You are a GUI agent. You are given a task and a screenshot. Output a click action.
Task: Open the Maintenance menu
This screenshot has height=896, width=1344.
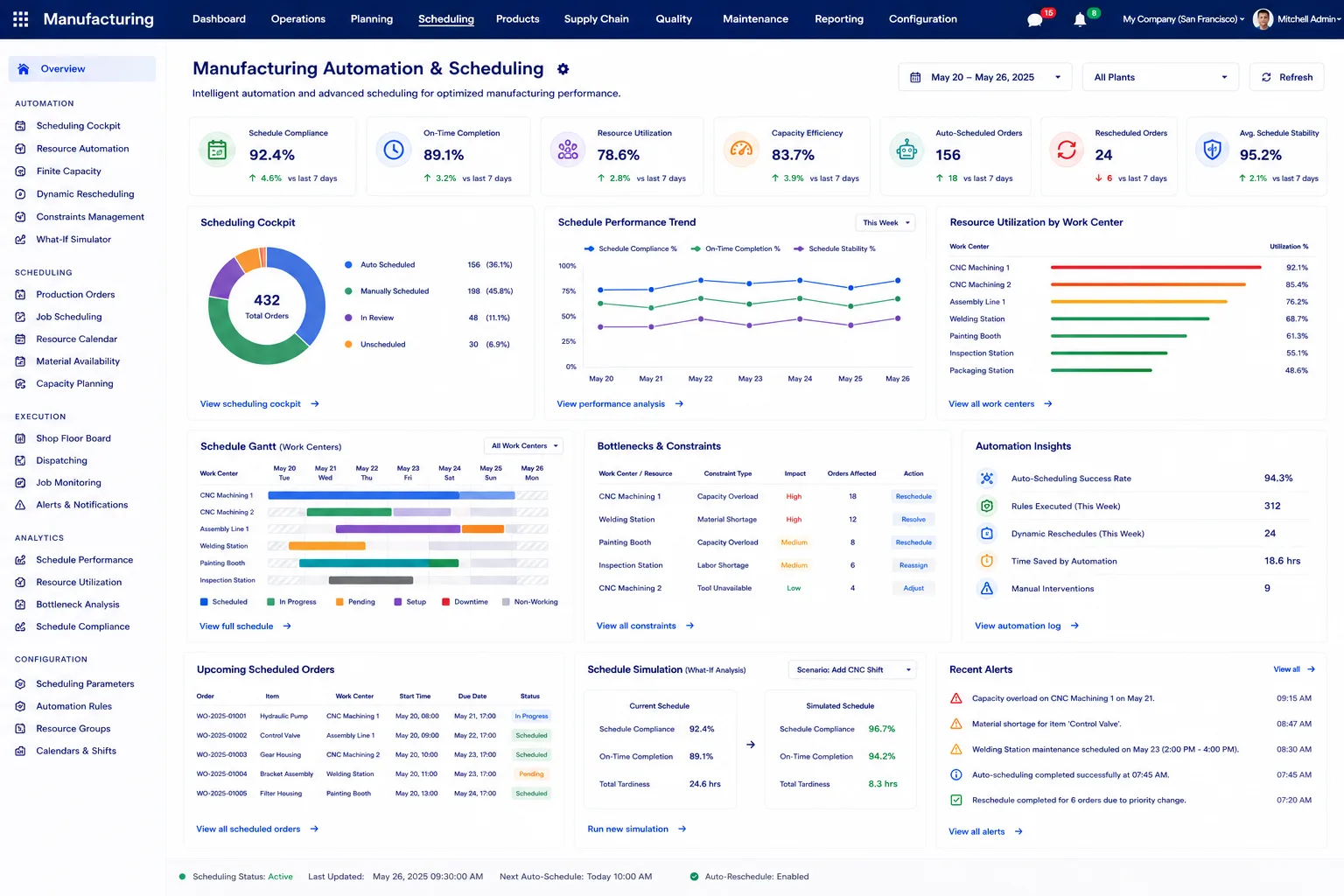(x=755, y=19)
